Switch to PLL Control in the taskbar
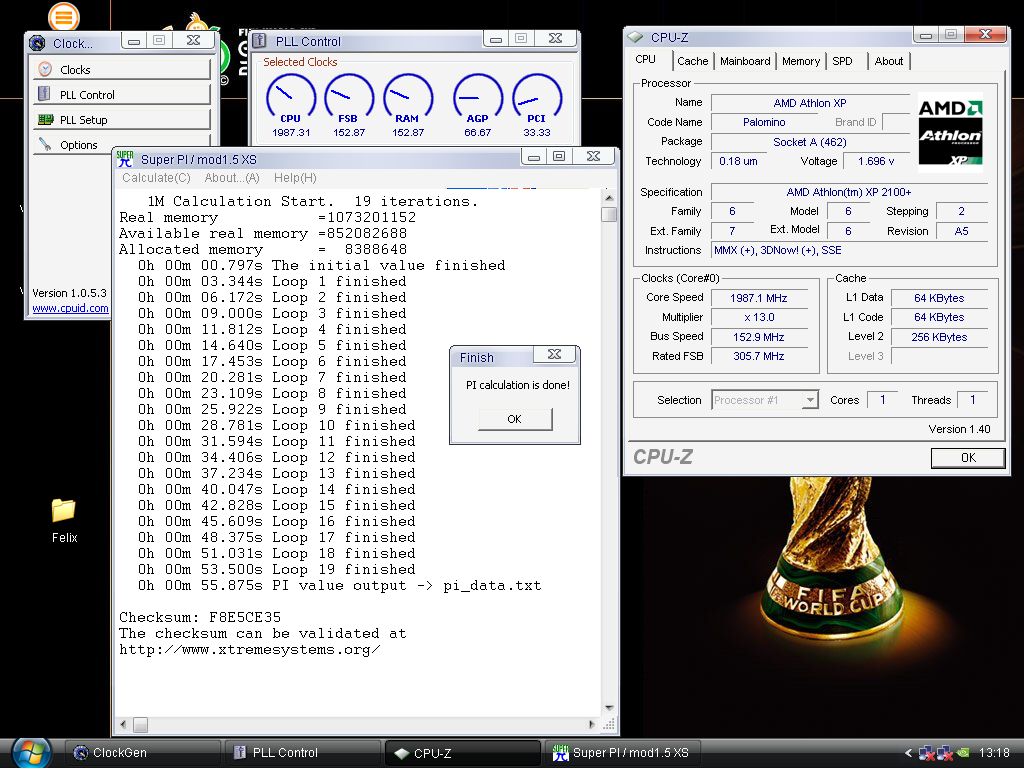Viewport: 1024px width, 768px height. (302, 753)
